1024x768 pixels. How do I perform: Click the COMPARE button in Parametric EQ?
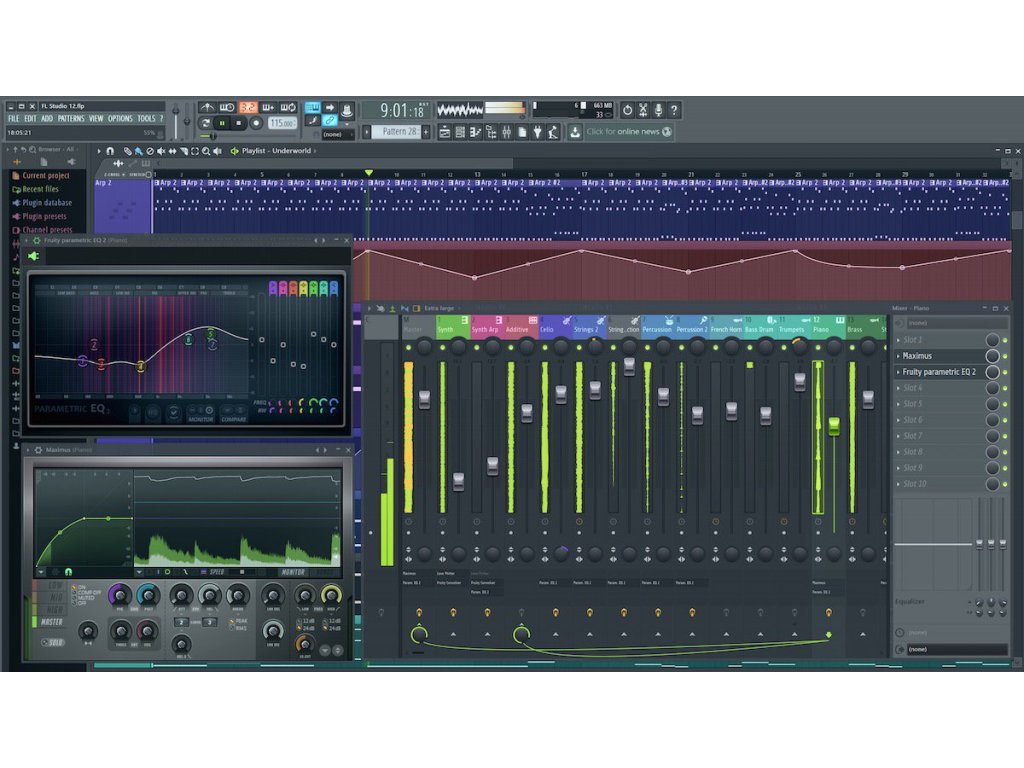233,419
